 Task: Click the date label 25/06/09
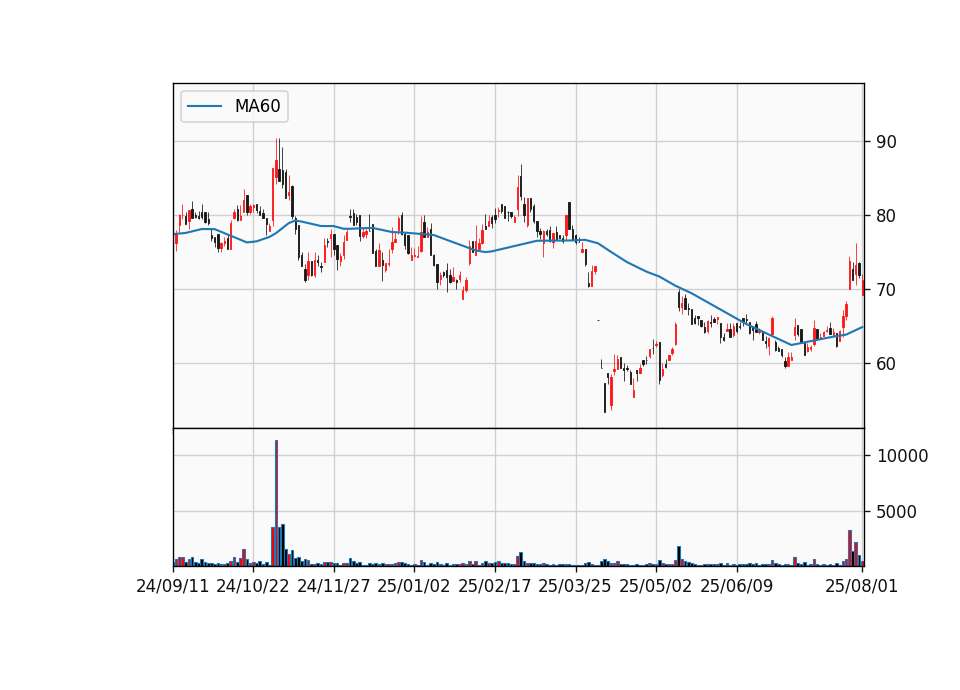coord(737,586)
